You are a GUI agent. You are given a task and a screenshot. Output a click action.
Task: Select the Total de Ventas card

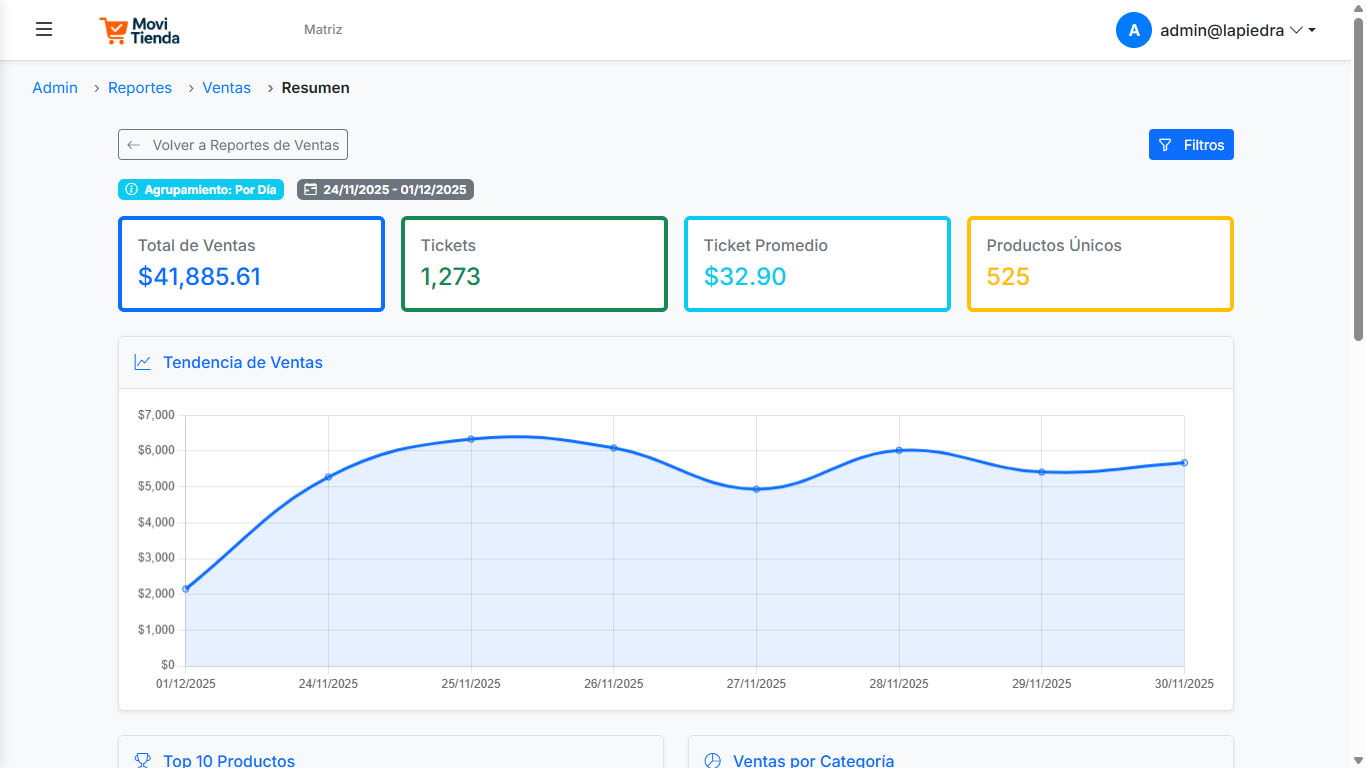tap(251, 264)
